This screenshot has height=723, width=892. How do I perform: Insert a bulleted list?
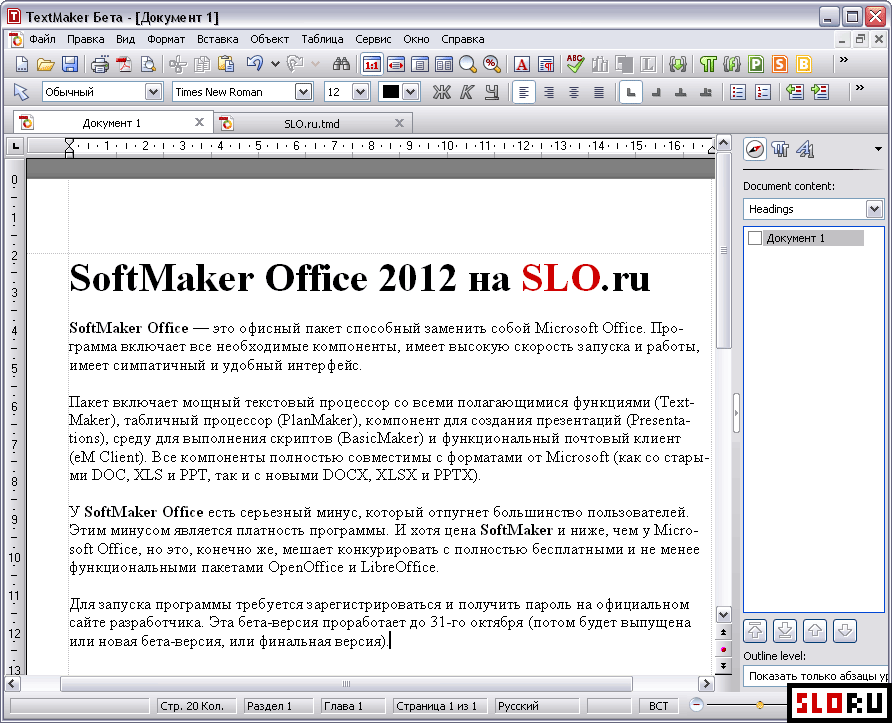tap(738, 92)
